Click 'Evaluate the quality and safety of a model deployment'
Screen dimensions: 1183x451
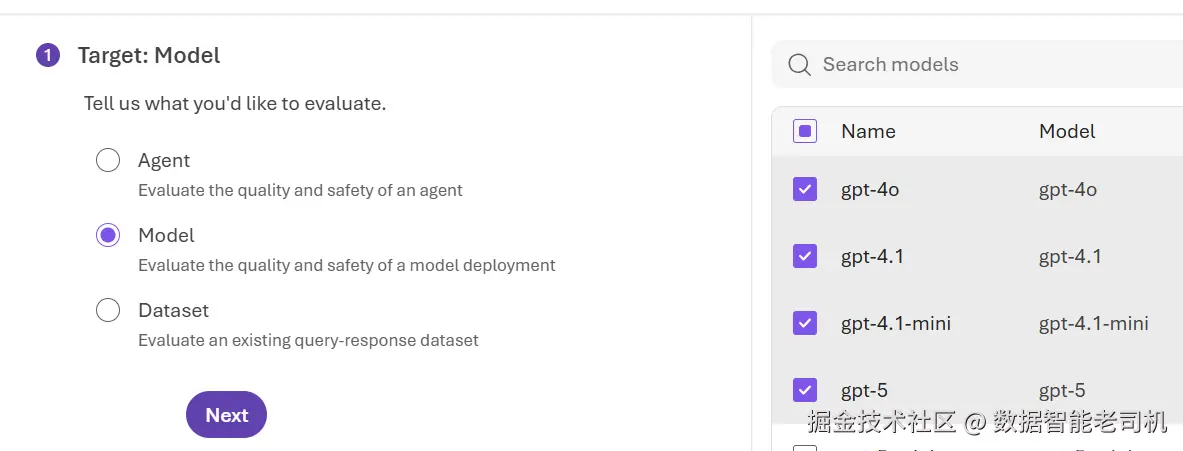[x=346, y=265]
